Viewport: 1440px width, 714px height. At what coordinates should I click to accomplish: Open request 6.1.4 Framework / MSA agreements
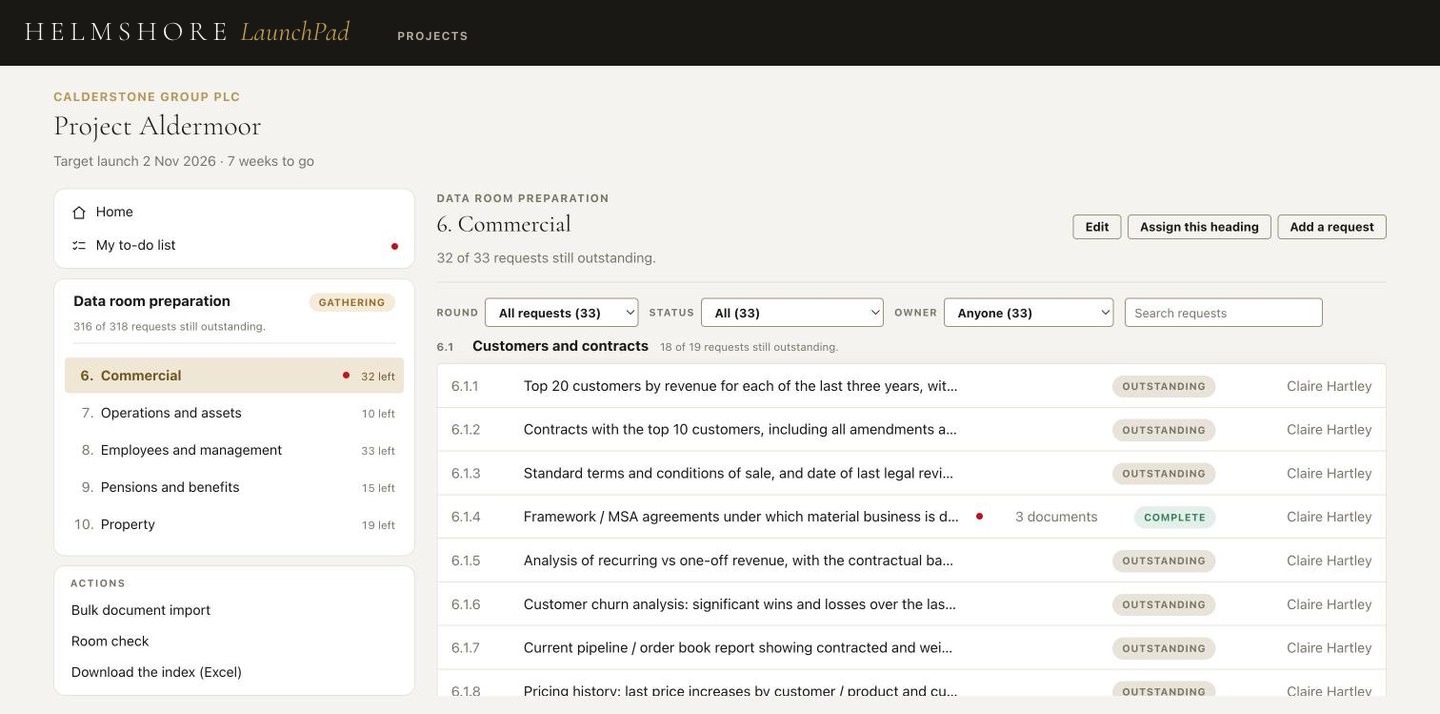click(911, 517)
